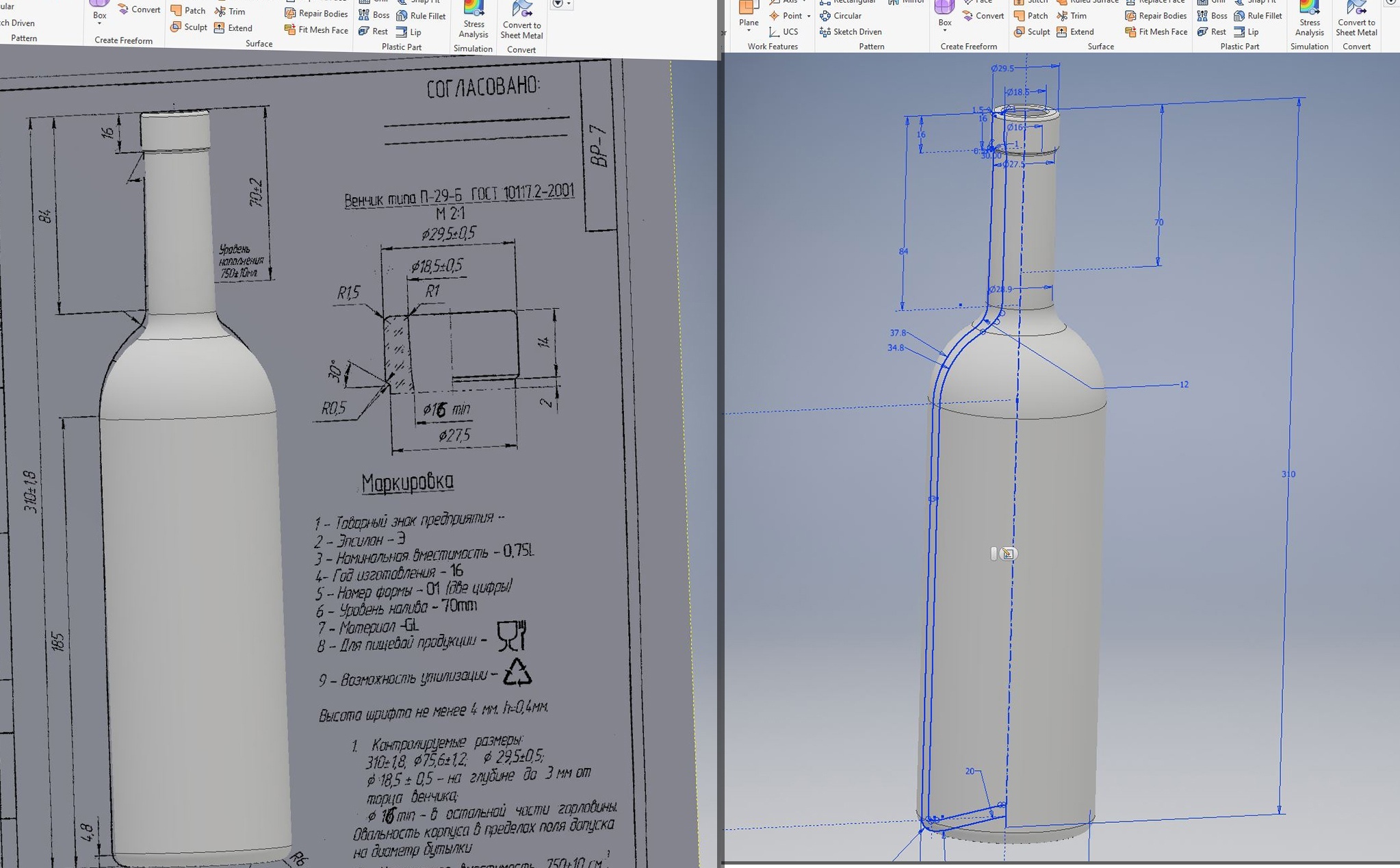Click the 310 height dimension in sketch

coord(1288,474)
